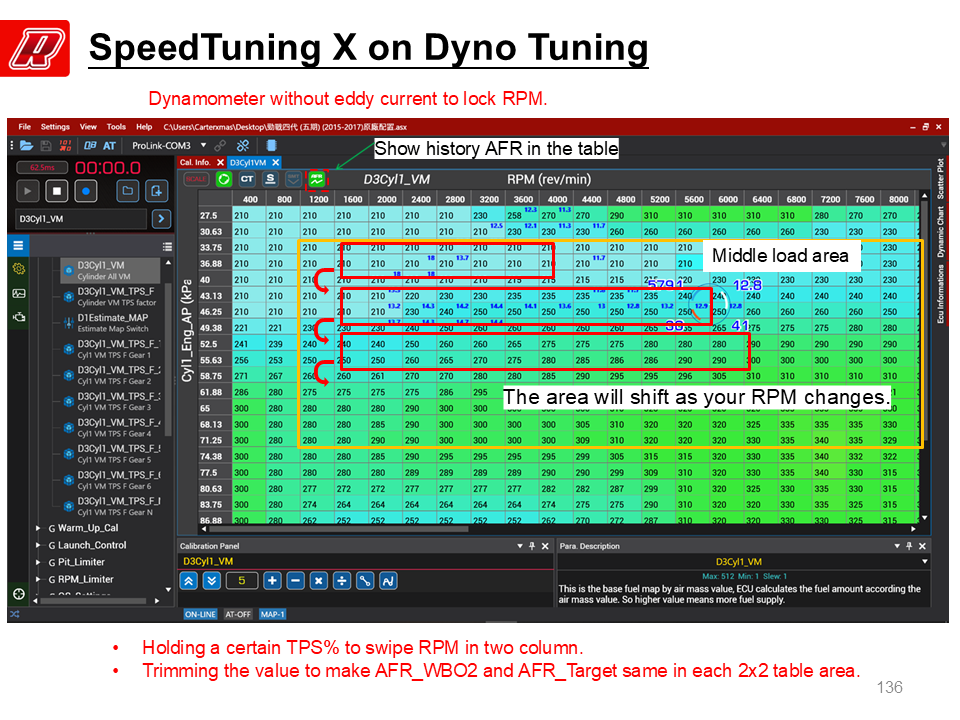Open the Help menu
The width and height of the screenshot is (960, 720).
[x=144, y=127]
